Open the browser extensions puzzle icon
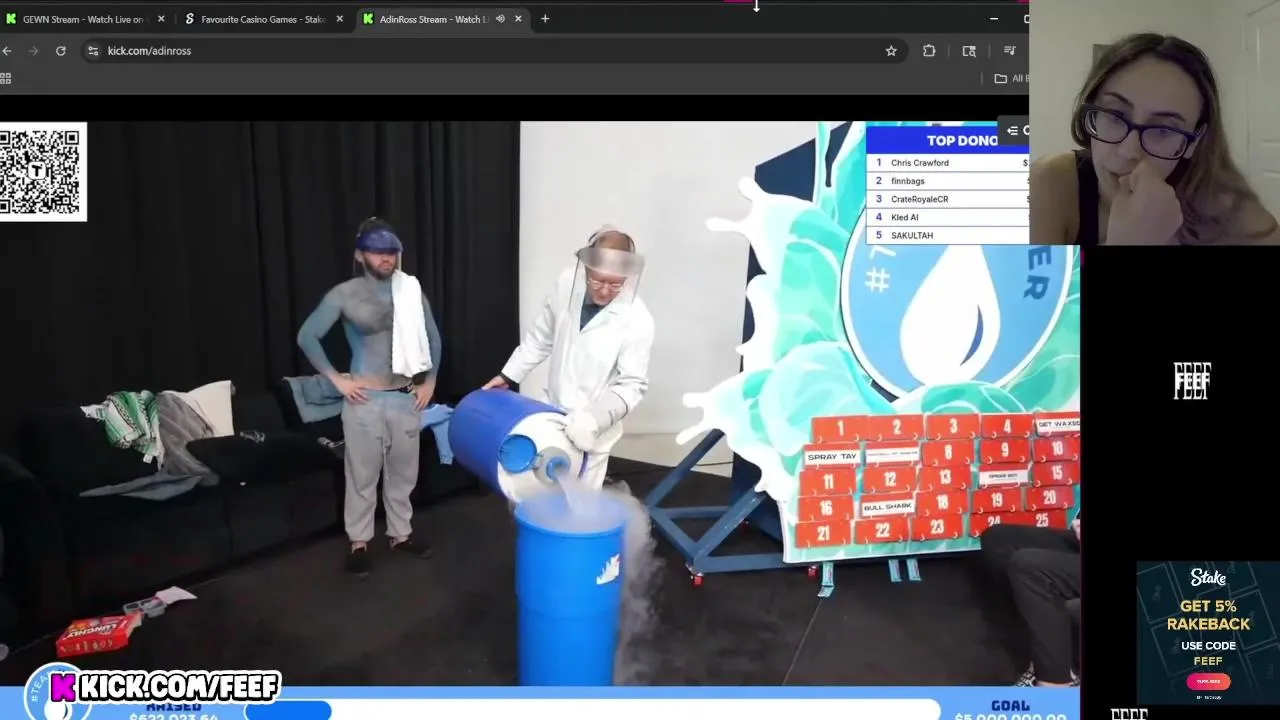 coord(929,51)
